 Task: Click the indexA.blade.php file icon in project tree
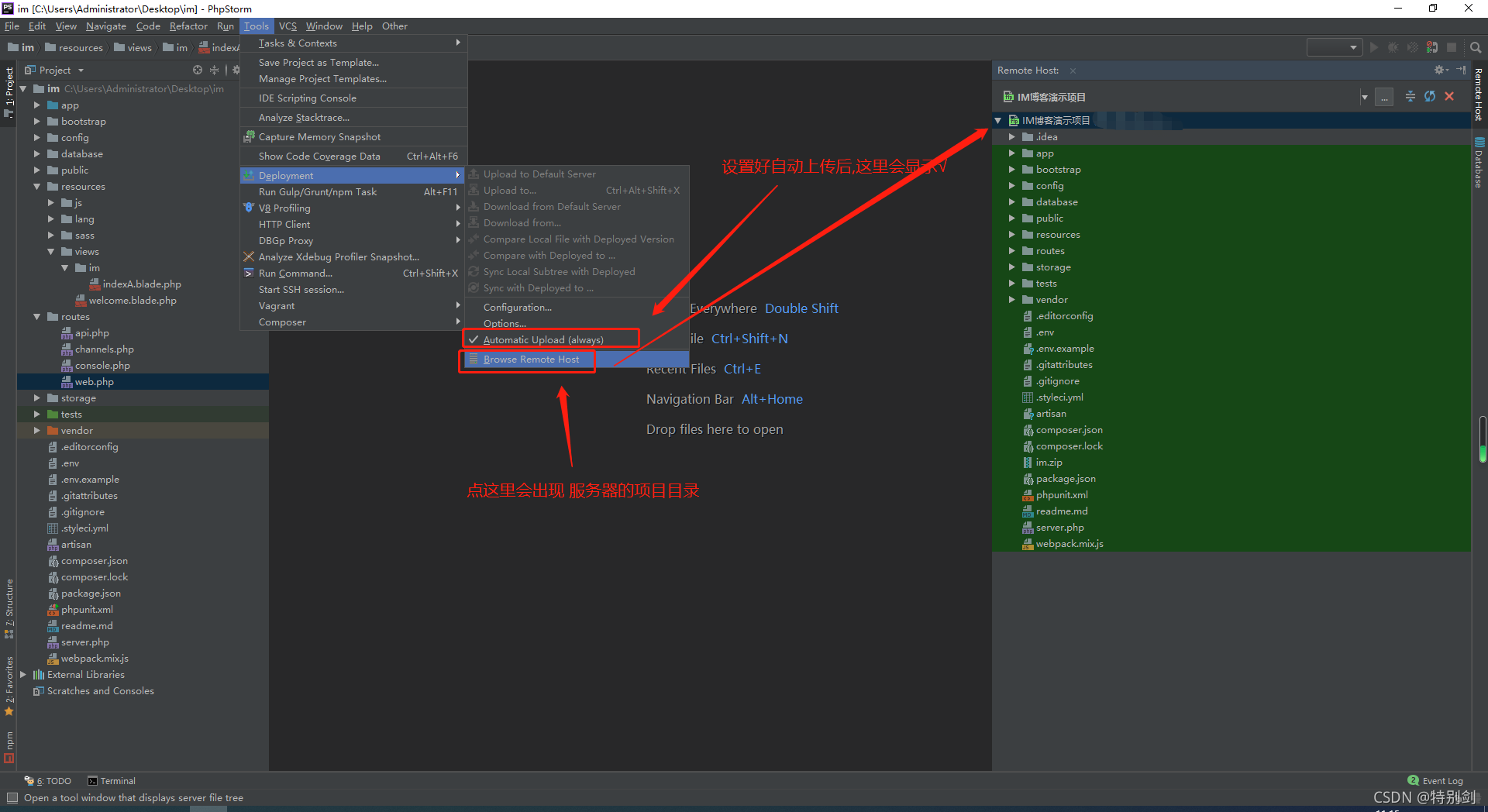pos(95,284)
